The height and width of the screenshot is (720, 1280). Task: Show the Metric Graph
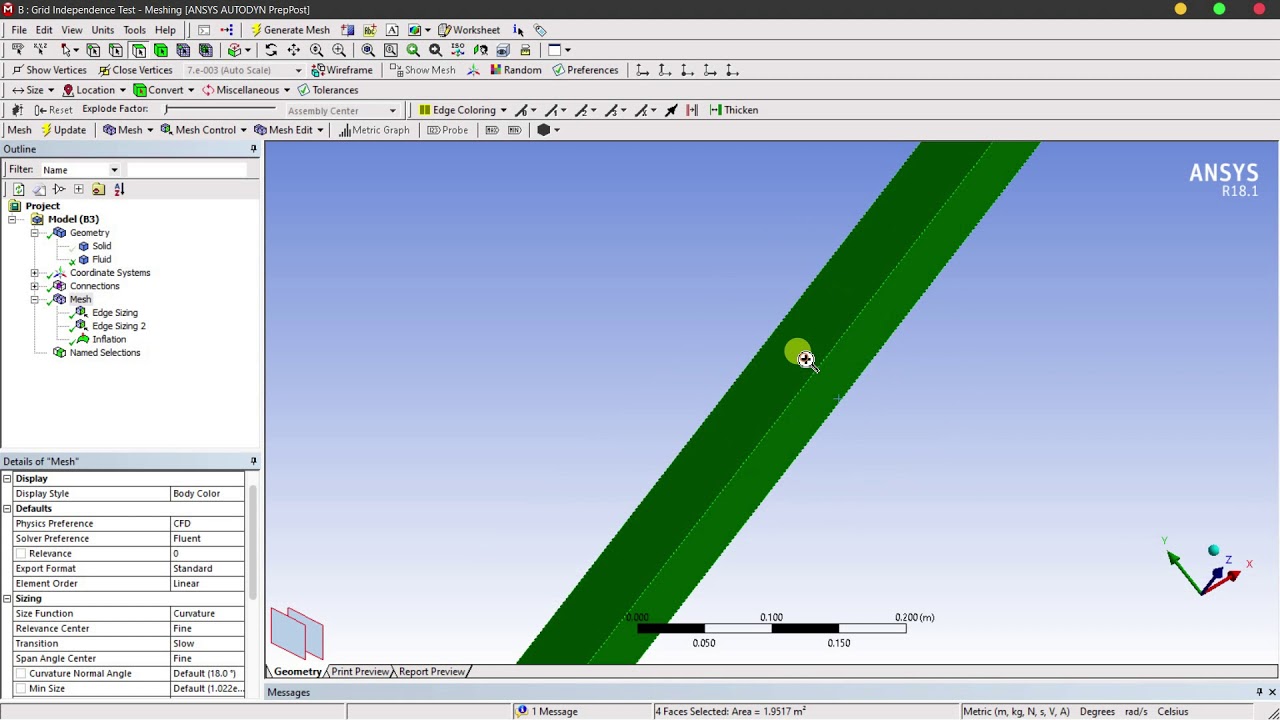coord(374,130)
